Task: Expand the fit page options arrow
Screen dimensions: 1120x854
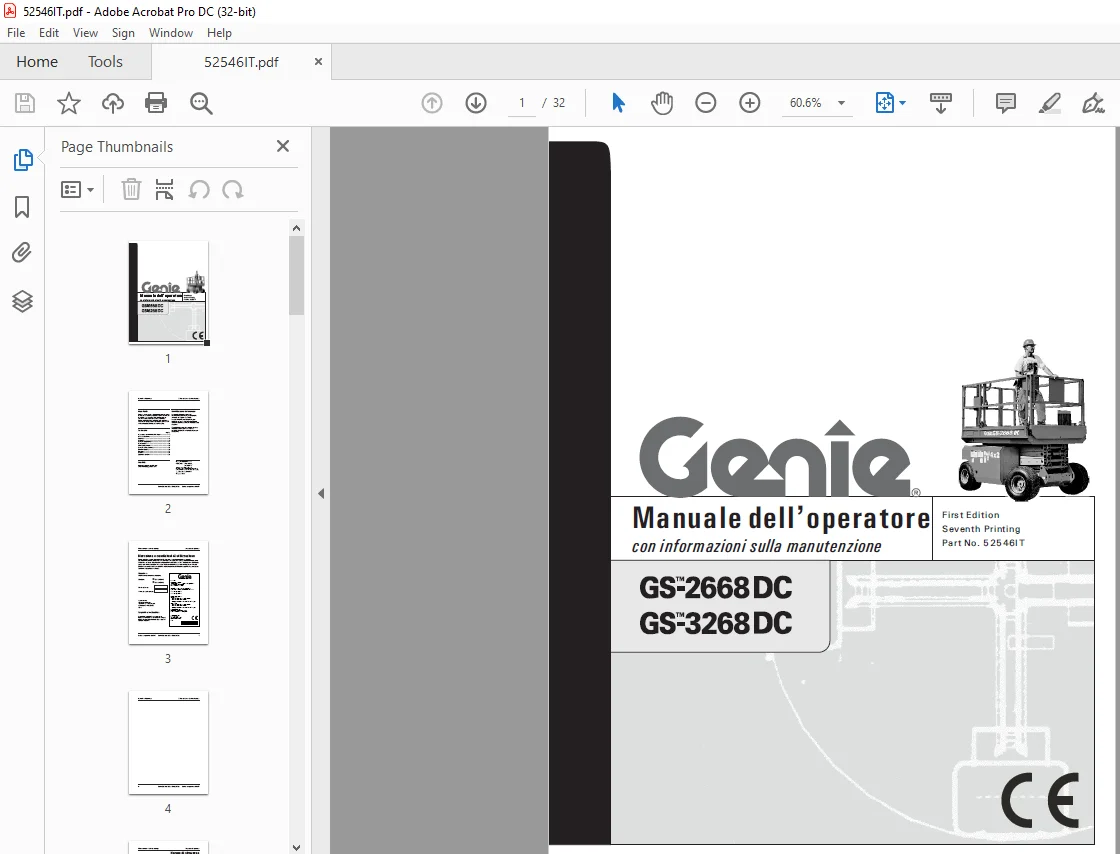Action: pos(902,103)
